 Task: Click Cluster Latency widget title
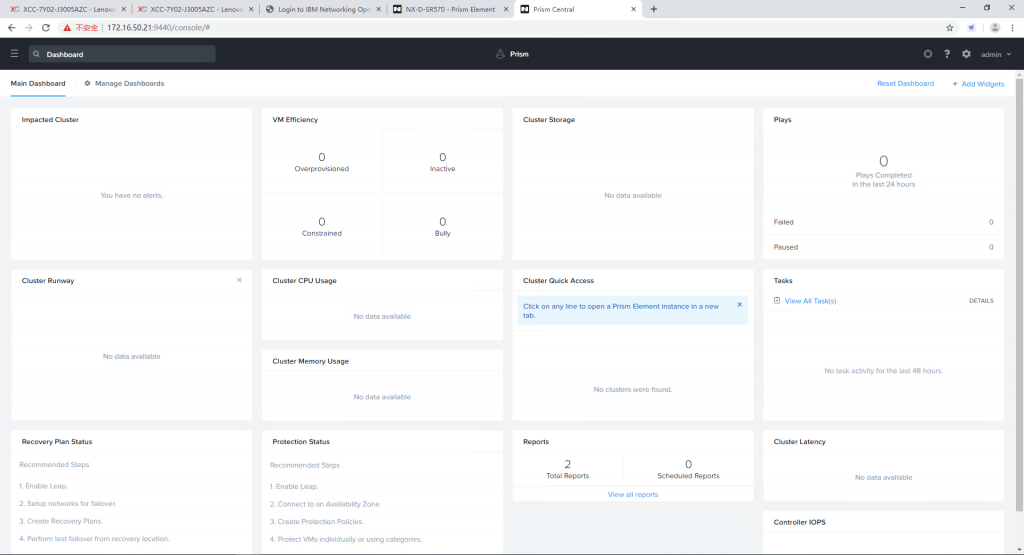(x=799, y=441)
